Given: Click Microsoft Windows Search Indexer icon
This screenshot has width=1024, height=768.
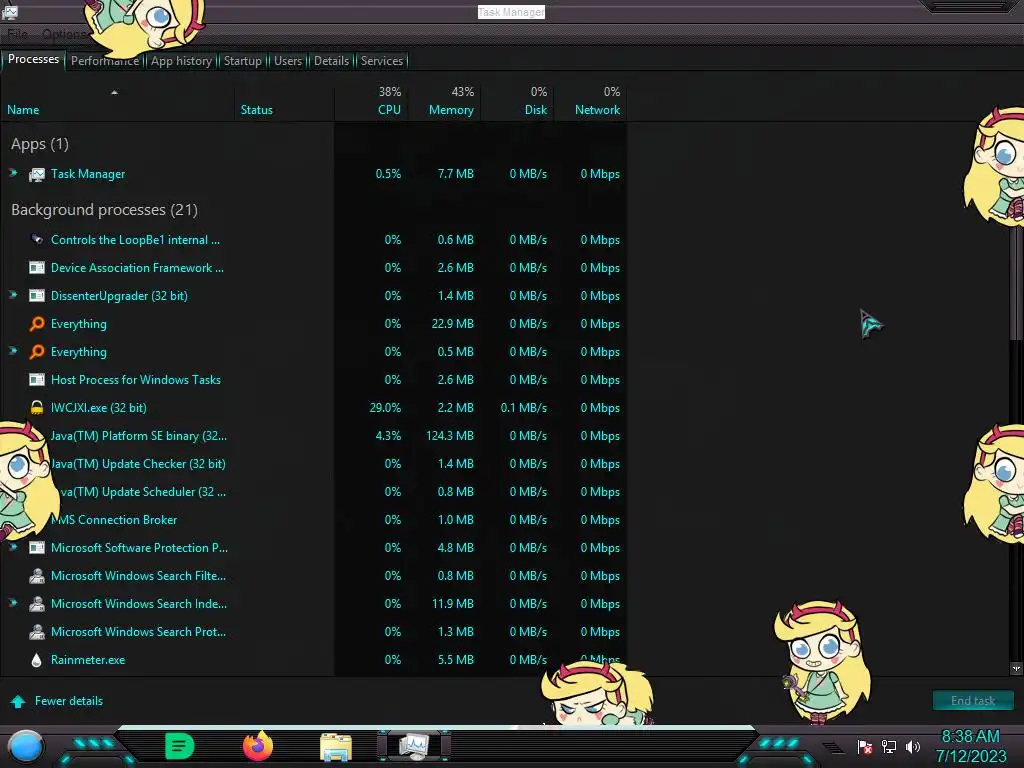Looking at the screenshot, I should pyautogui.click(x=37, y=604).
